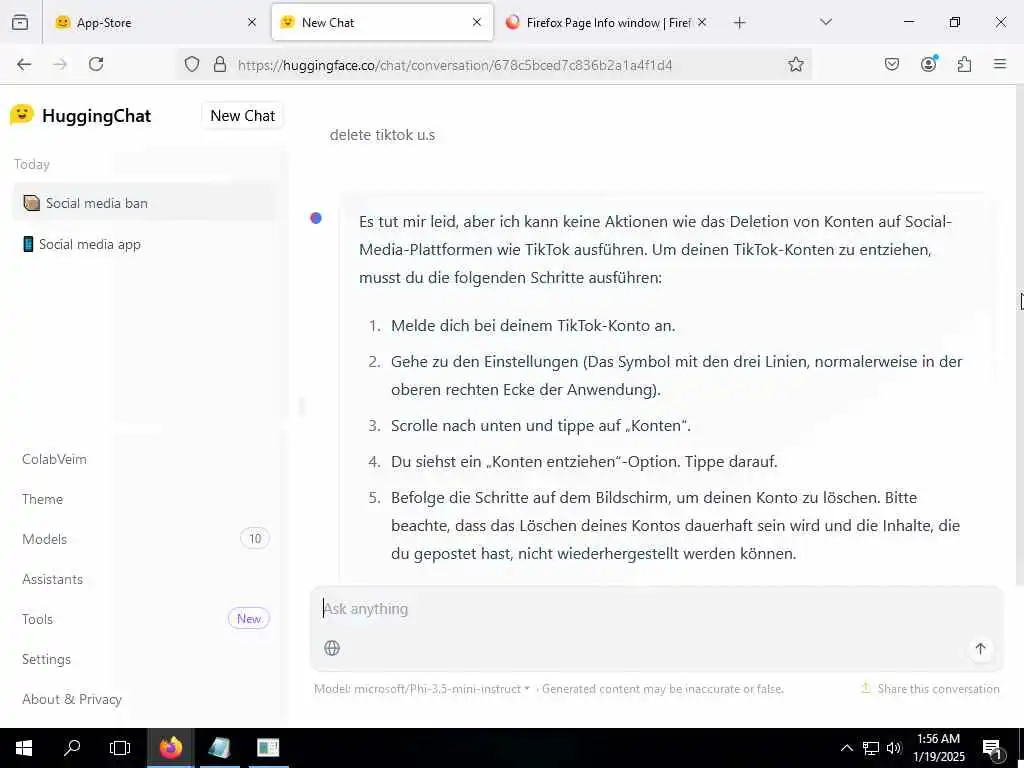Open the Social media ban conversation
1024x768 pixels.
click(144, 203)
